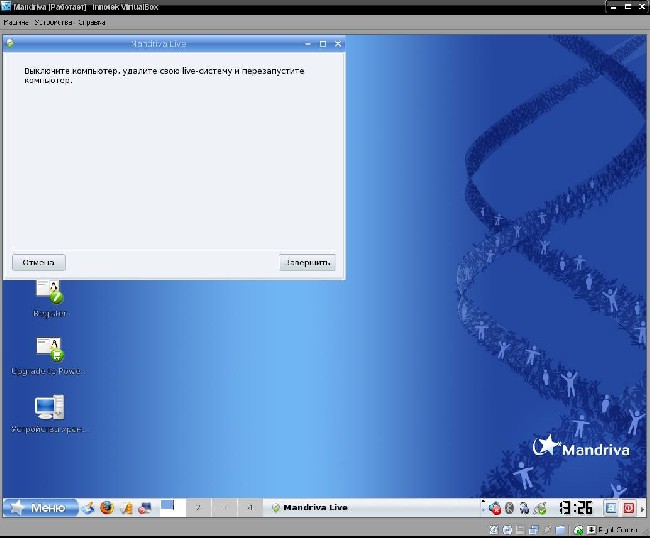
Task: Open Mandriva Control Center panel icon
Action: coord(145,507)
